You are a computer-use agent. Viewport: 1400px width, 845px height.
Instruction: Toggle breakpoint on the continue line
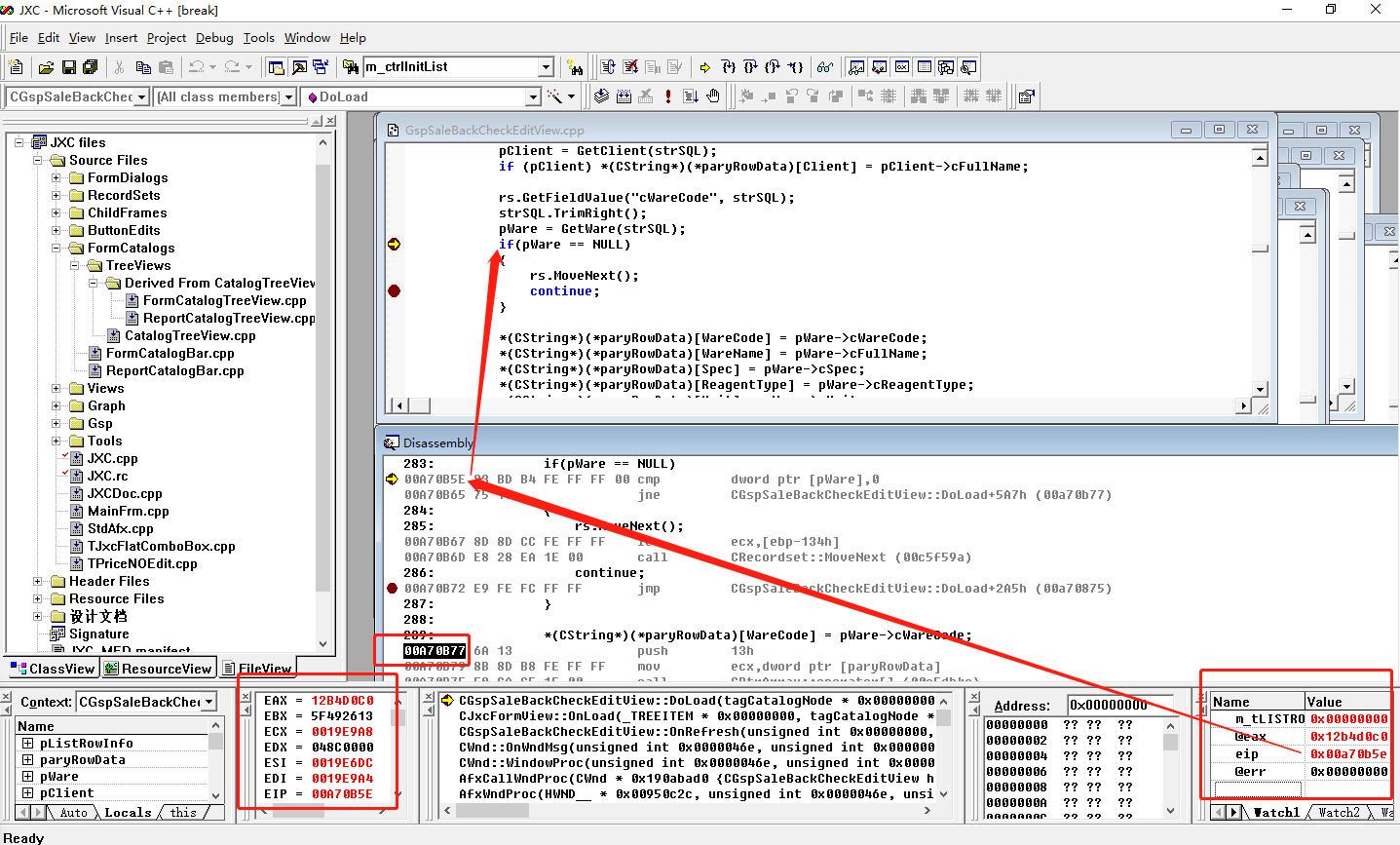coord(394,291)
